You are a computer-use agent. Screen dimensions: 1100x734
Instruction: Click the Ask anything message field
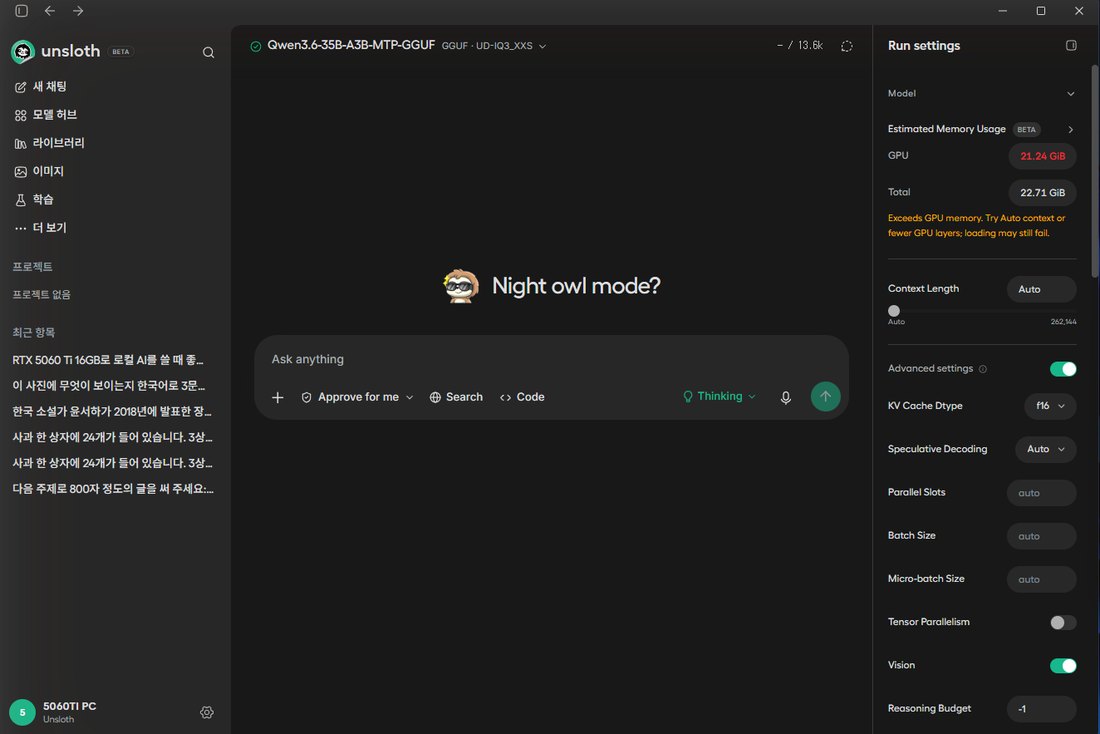pos(551,359)
